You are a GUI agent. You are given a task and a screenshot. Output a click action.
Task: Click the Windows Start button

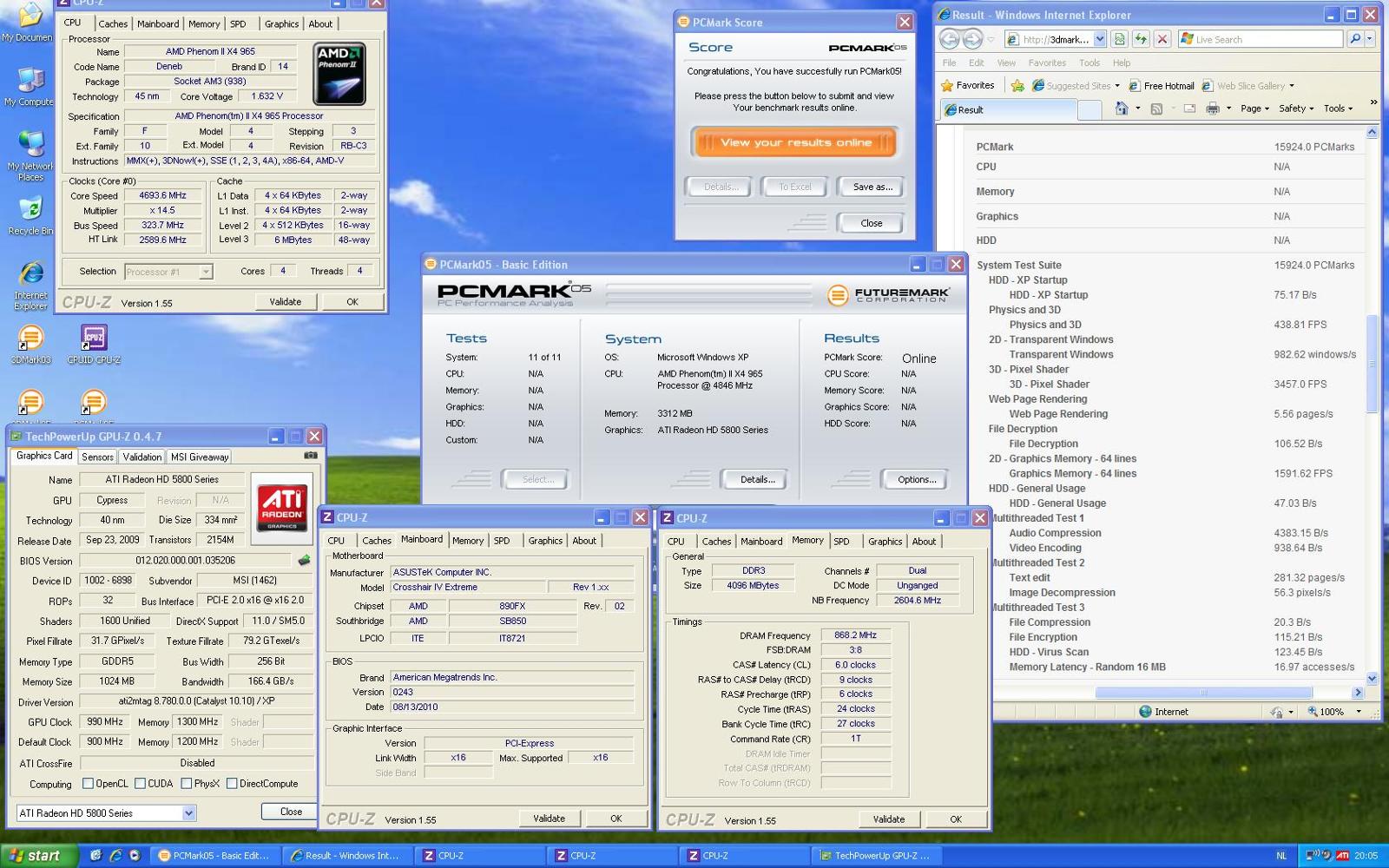tap(38, 855)
